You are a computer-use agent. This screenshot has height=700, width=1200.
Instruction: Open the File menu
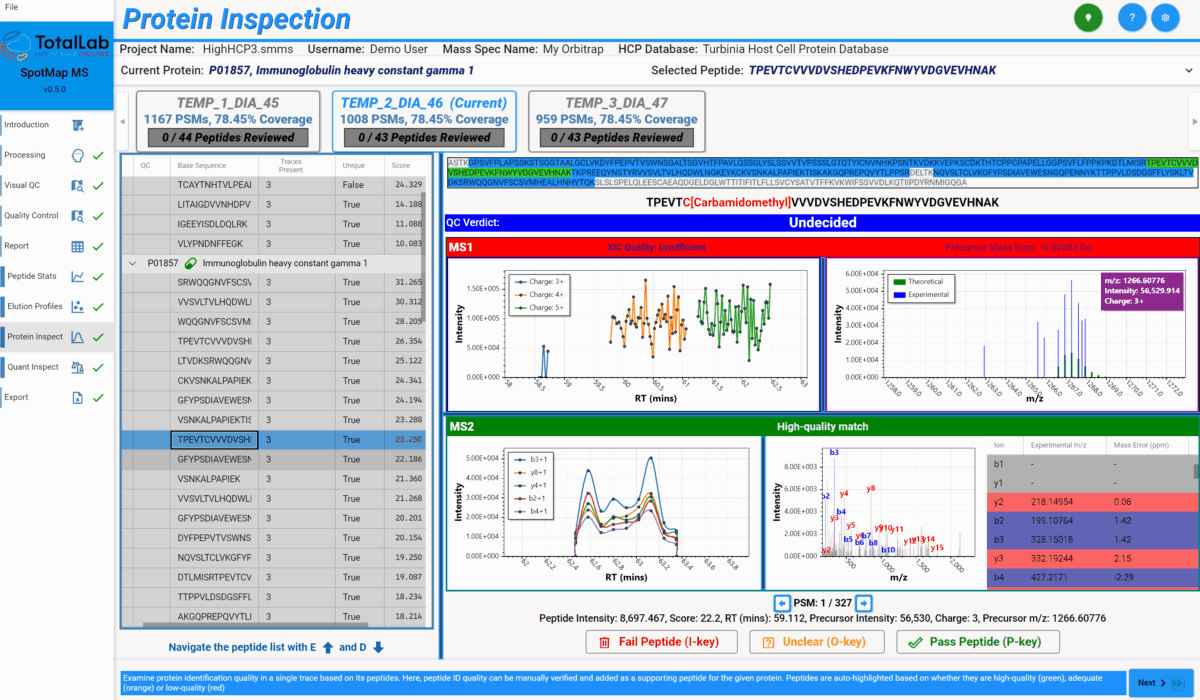pos(11,7)
